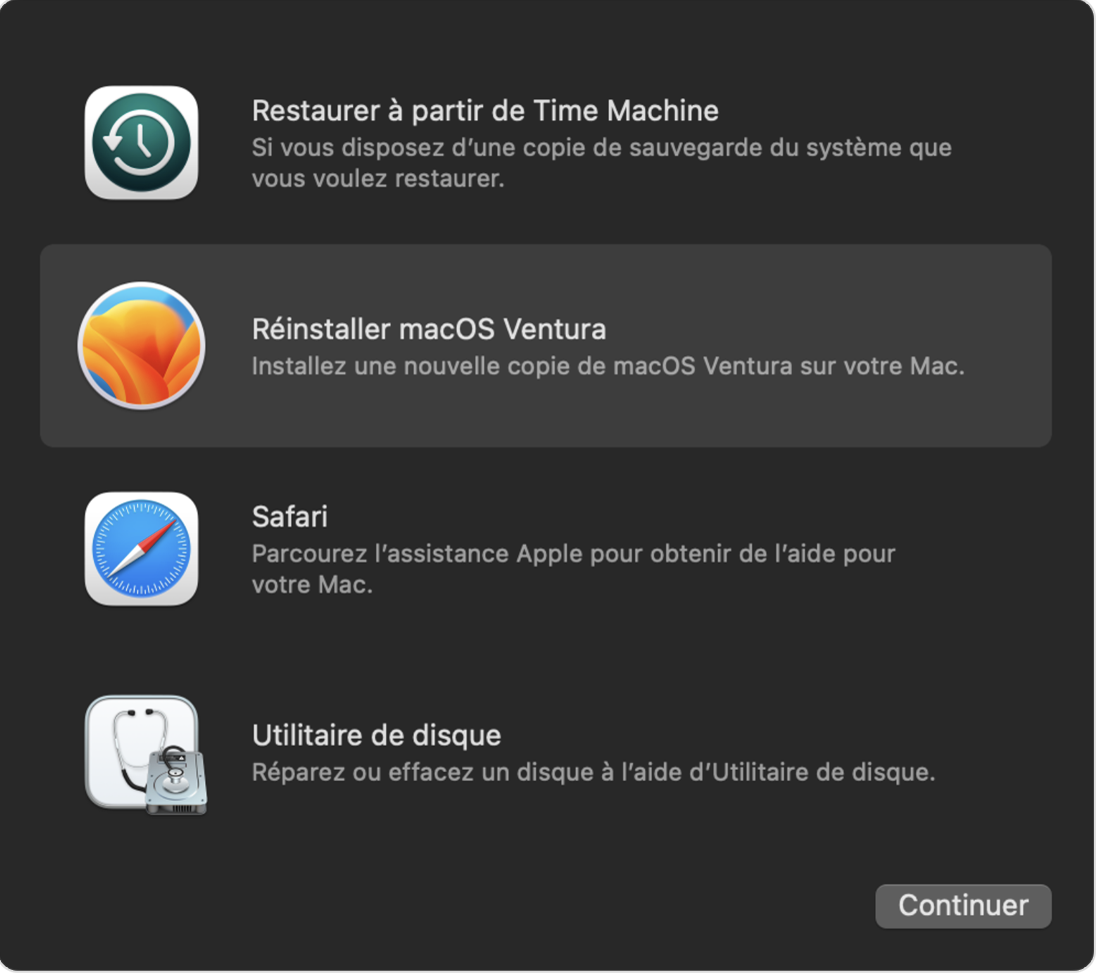
Task: Choose "Restaurer à partir de Time Machine" title
Action: (x=485, y=111)
